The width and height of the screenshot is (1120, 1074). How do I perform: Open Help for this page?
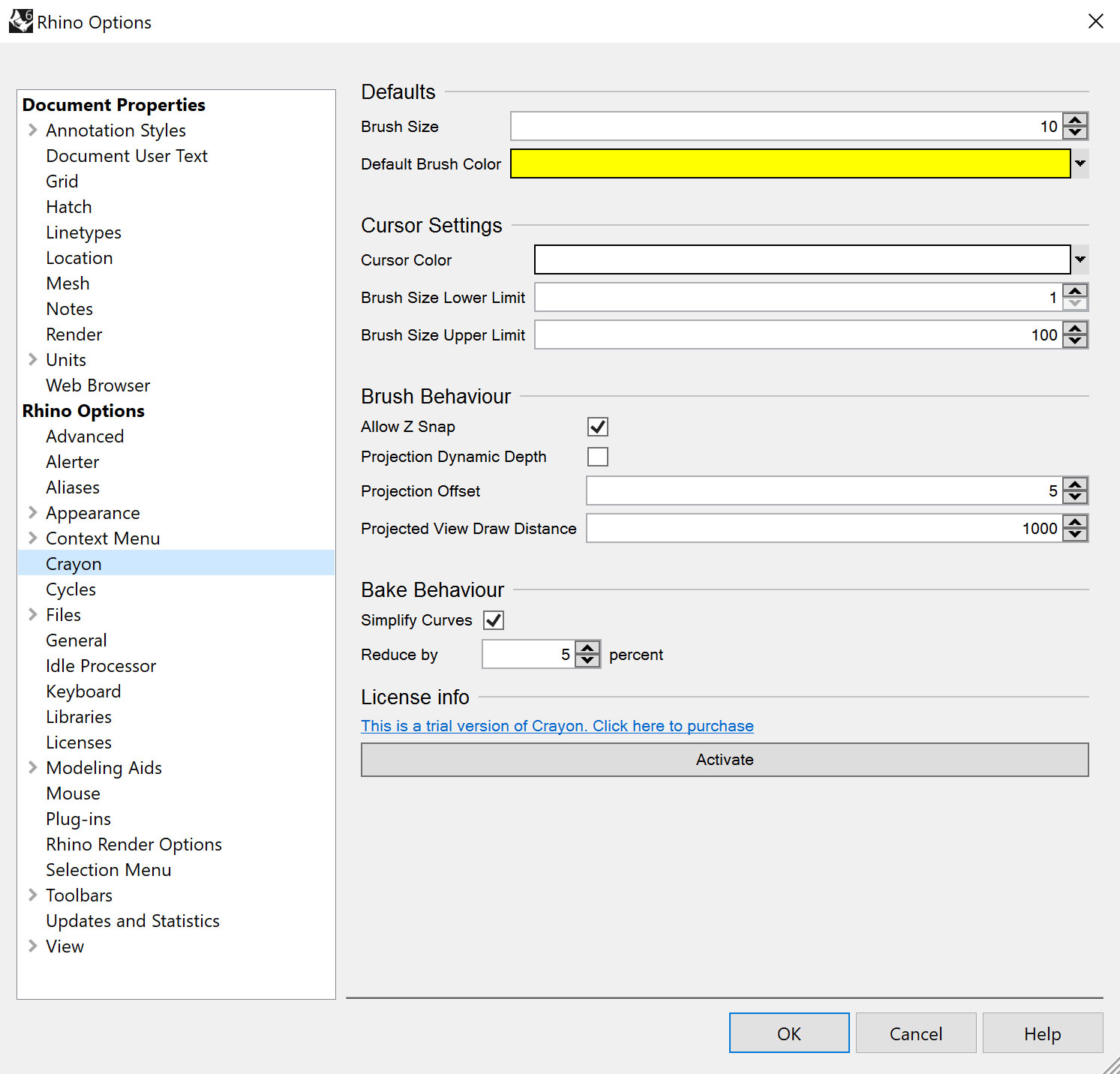(x=1043, y=1033)
